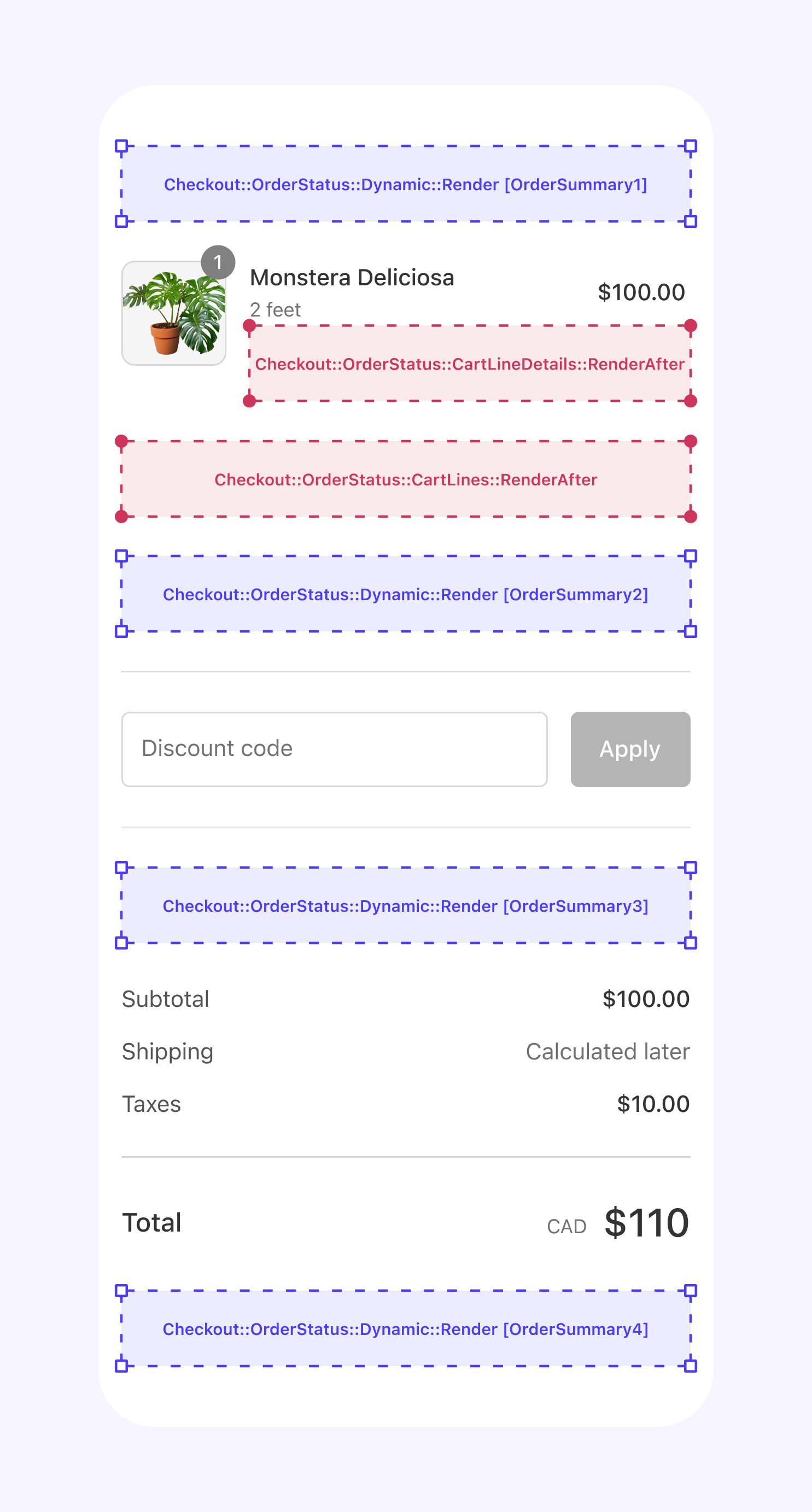Select the OrderSummary2 dynamic render block
This screenshot has height=1512, width=812.
pyautogui.click(x=406, y=594)
